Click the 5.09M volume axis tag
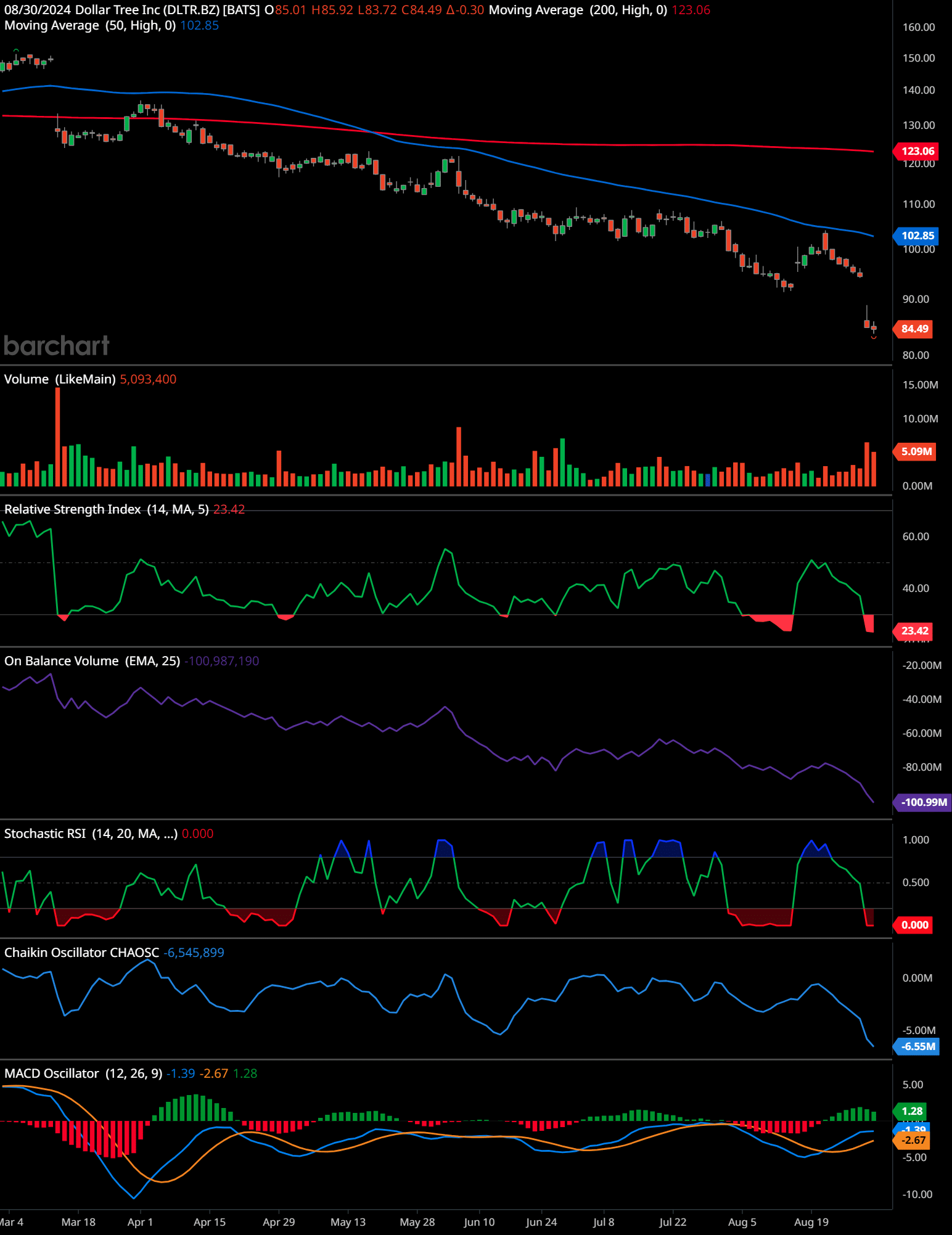The image size is (952, 1235). (x=914, y=451)
